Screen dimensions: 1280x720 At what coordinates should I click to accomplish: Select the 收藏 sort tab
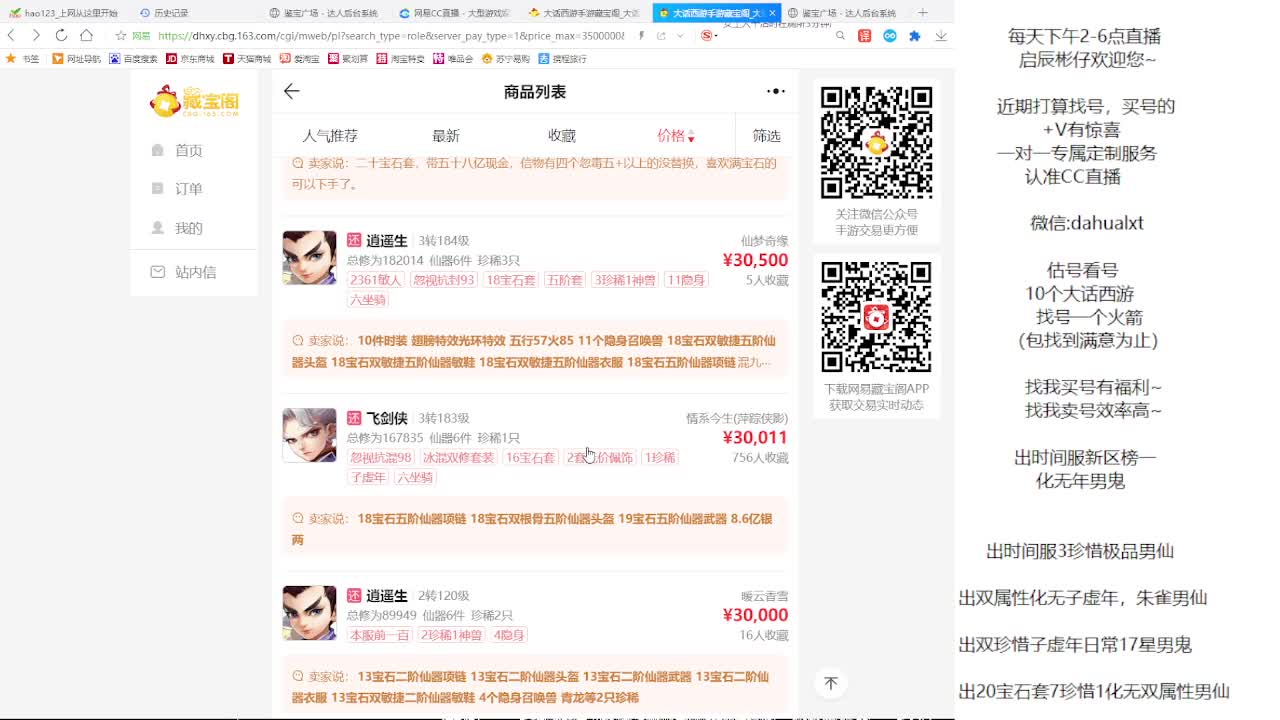[562, 136]
